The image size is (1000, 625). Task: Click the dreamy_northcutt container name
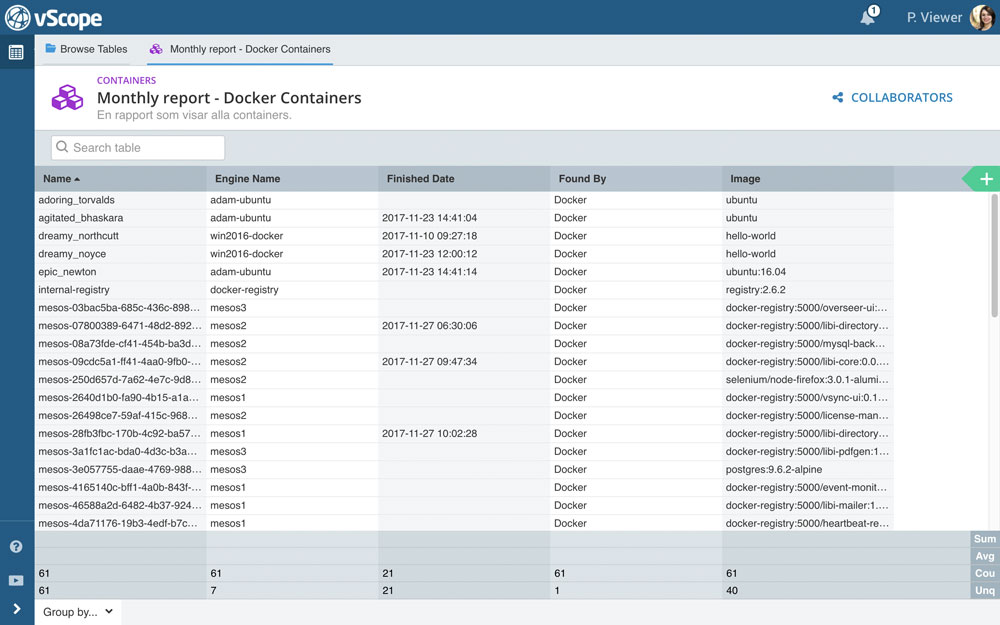click(x=78, y=235)
